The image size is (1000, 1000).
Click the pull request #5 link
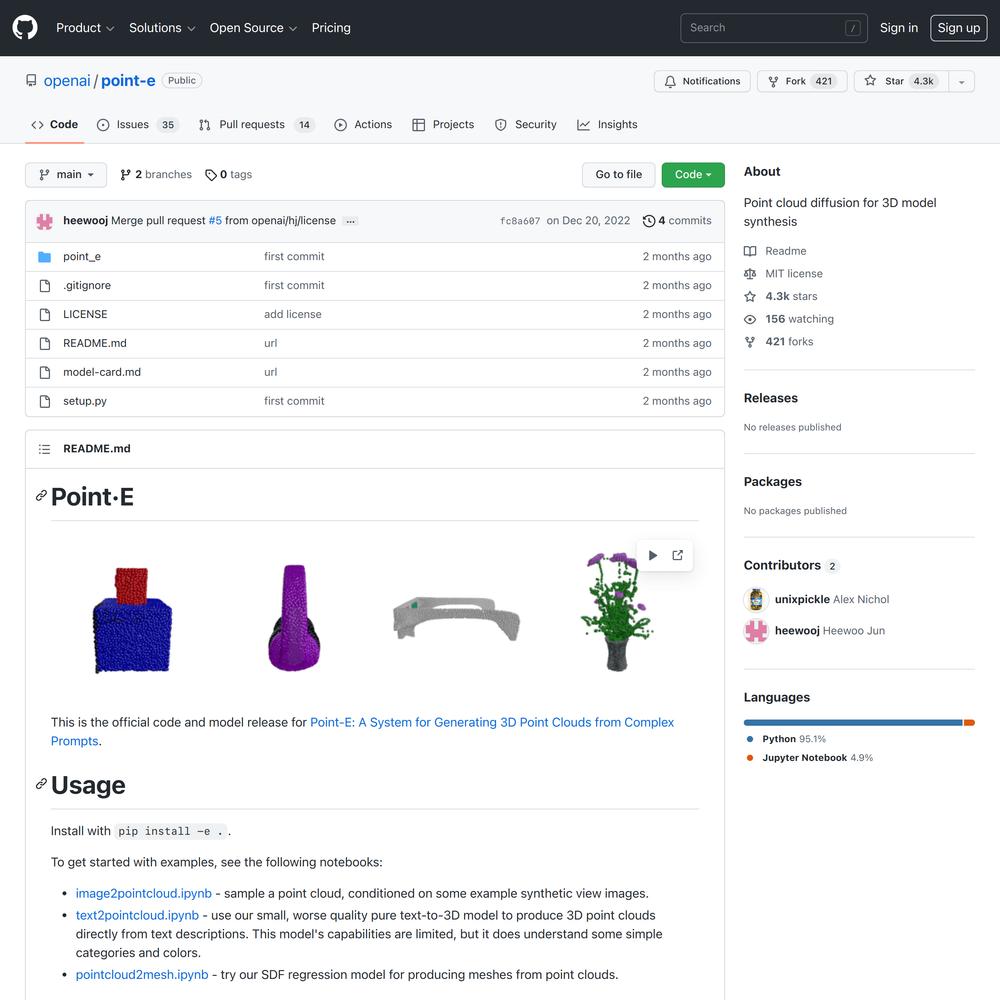[x=215, y=221]
